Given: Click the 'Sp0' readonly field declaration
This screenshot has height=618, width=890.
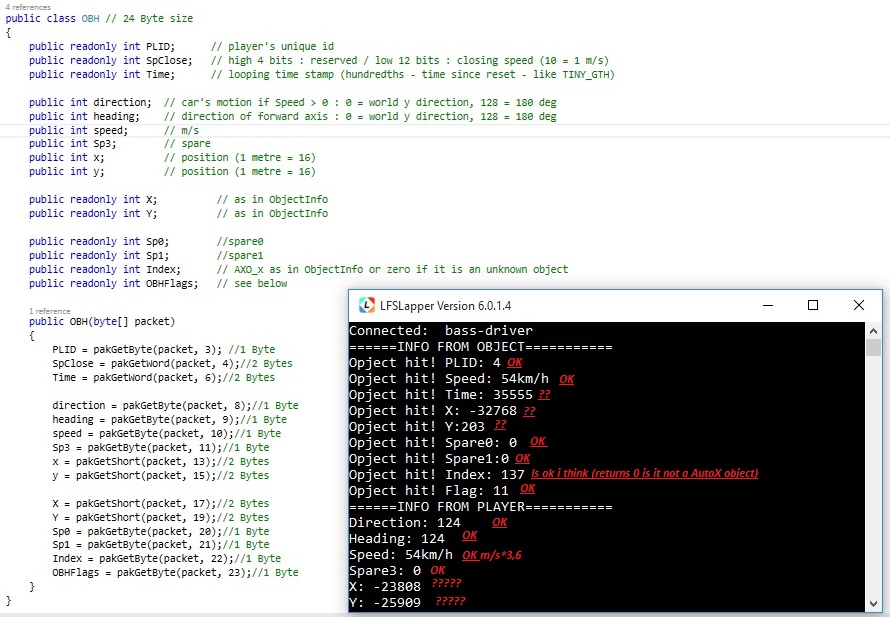Looking at the screenshot, I should [99, 241].
